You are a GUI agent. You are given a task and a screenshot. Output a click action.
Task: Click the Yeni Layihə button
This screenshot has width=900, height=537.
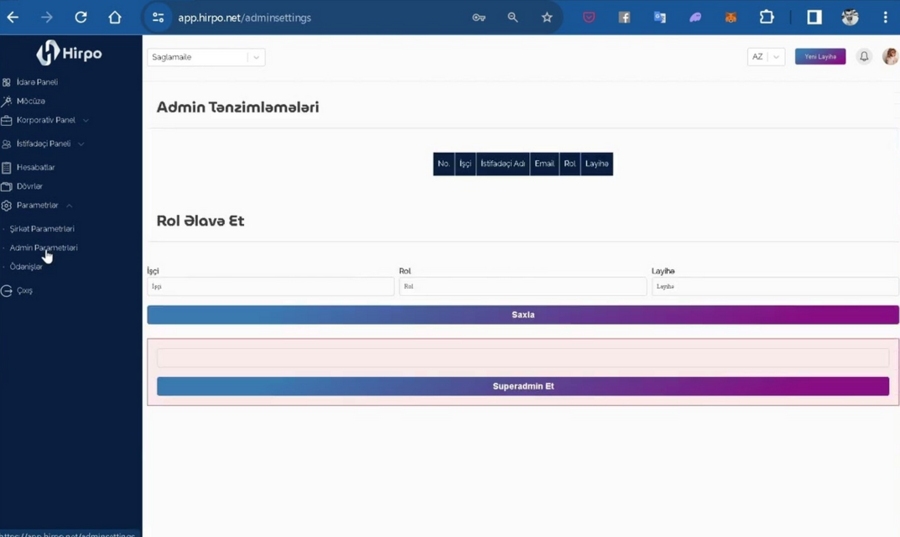pos(820,57)
